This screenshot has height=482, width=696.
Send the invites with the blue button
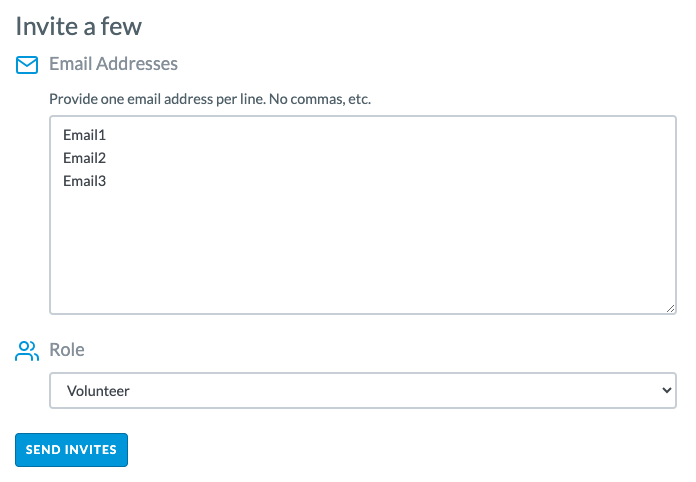(71, 450)
